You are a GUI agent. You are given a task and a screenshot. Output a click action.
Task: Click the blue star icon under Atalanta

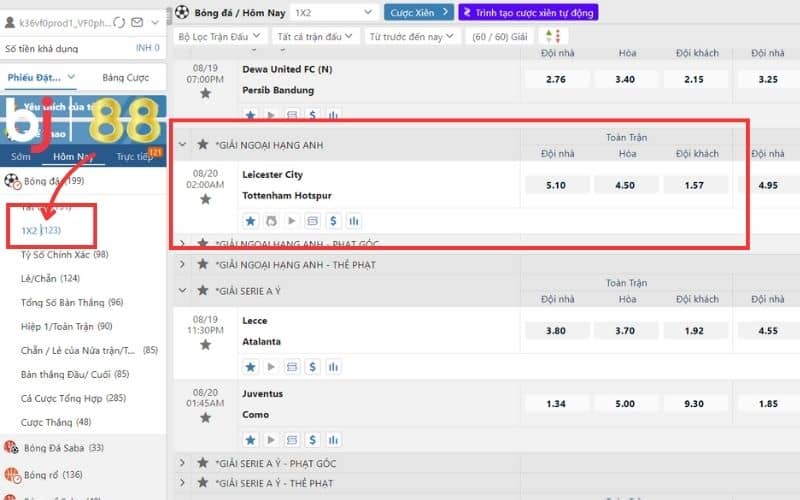[x=250, y=367]
